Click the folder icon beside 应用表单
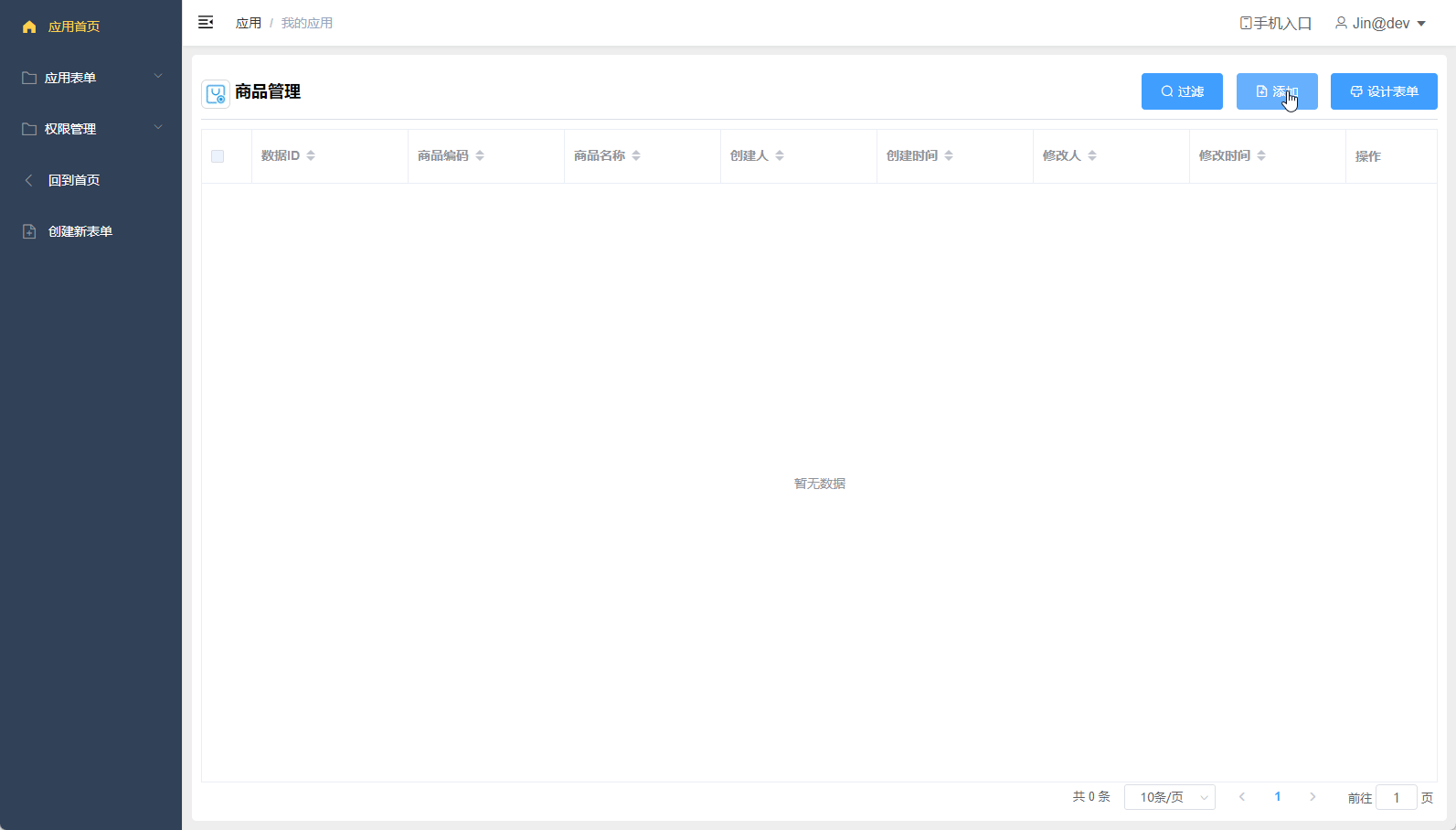Screen dimensions: 1456x830 pyautogui.click(x=29, y=78)
